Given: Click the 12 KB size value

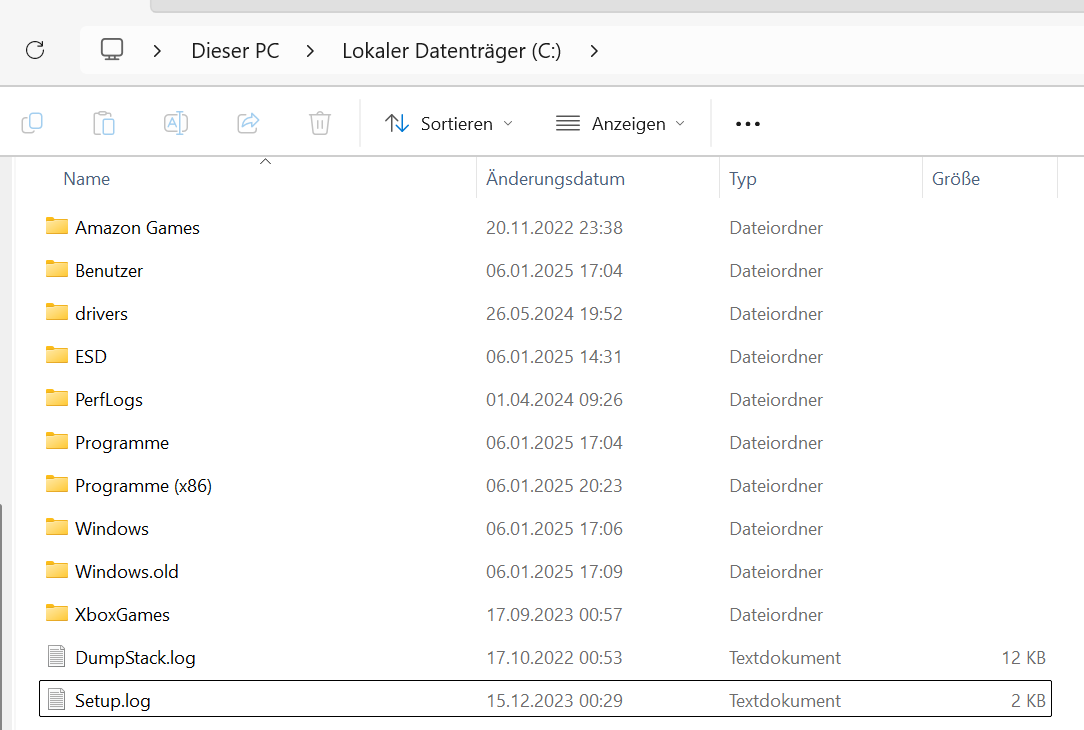Looking at the screenshot, I should [x=1023, y=657].
